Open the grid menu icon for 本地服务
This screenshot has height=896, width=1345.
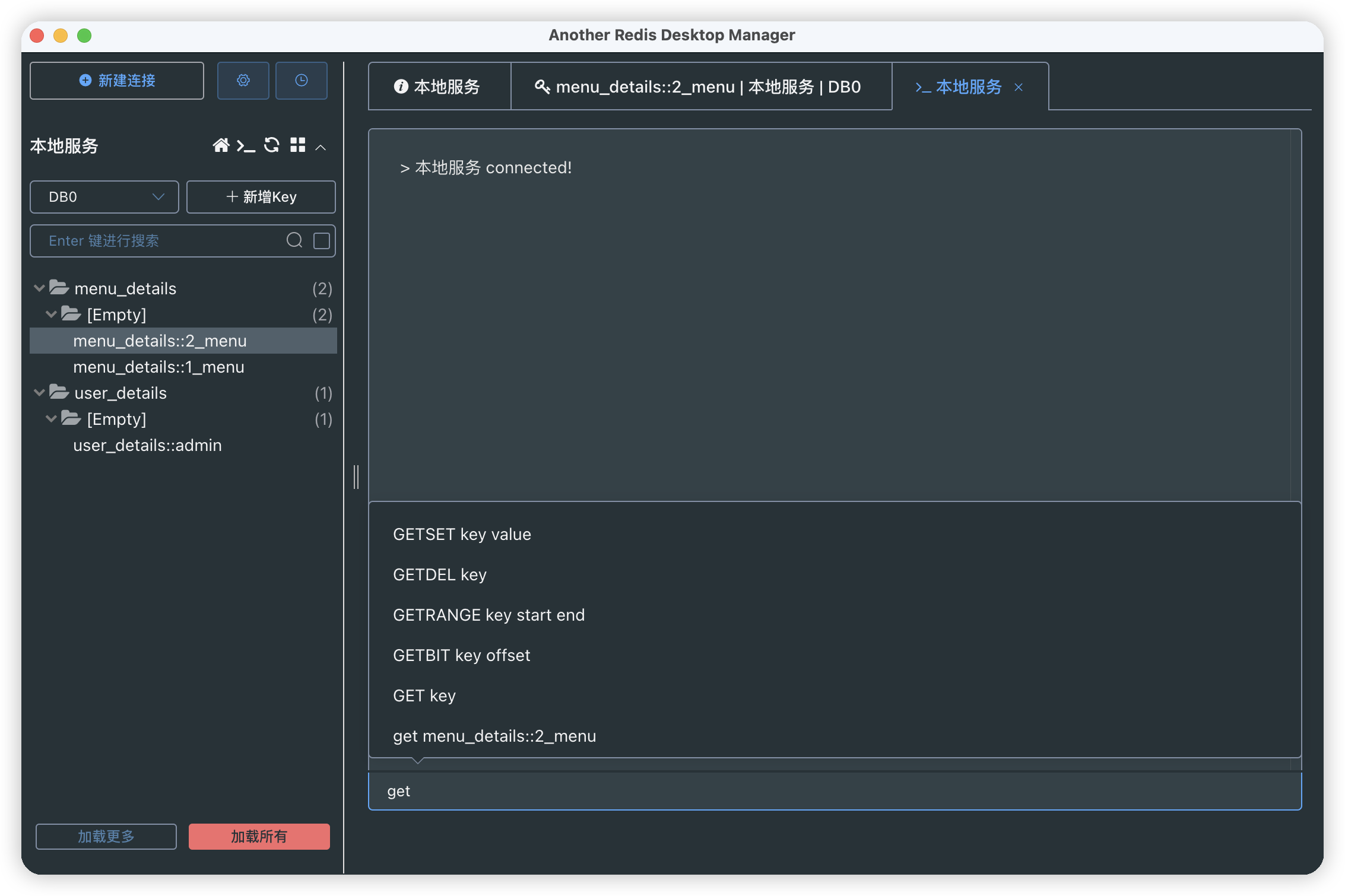tap(298, 145)
